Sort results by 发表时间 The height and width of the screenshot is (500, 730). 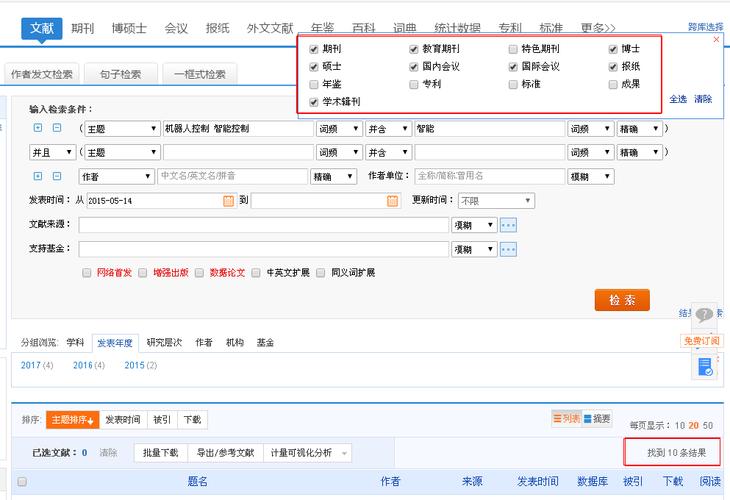coord(122,420)
